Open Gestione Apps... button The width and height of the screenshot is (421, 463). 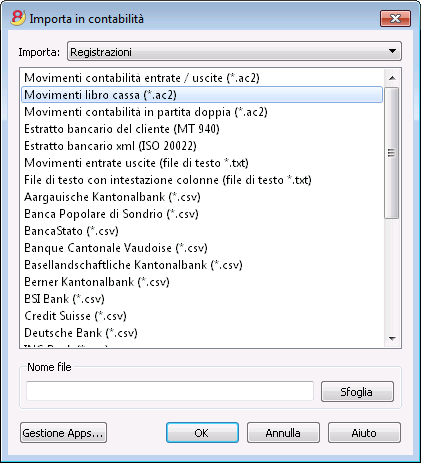(x=63, y=433)
